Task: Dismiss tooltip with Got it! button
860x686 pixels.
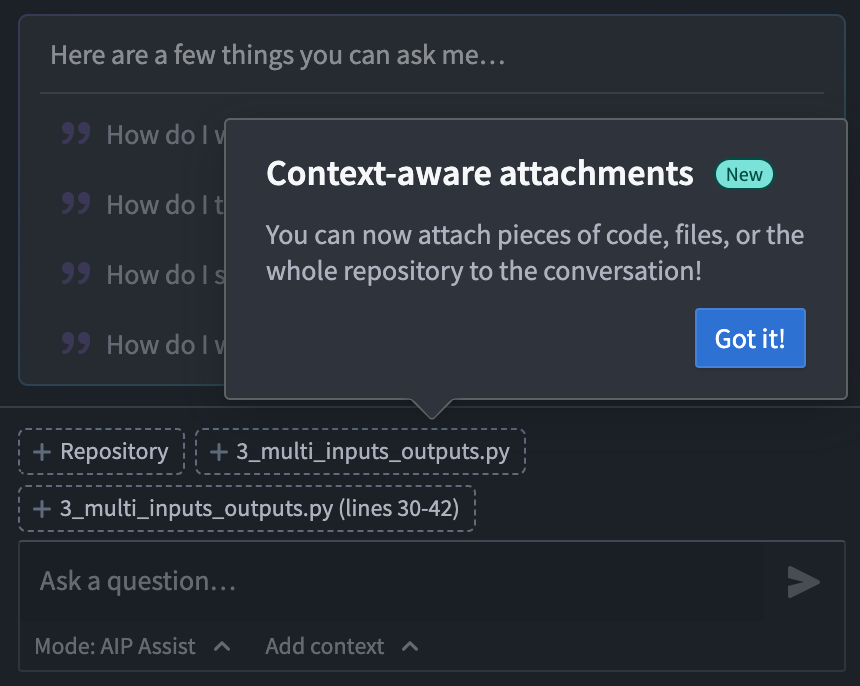Action: click(x=750, y=338)
